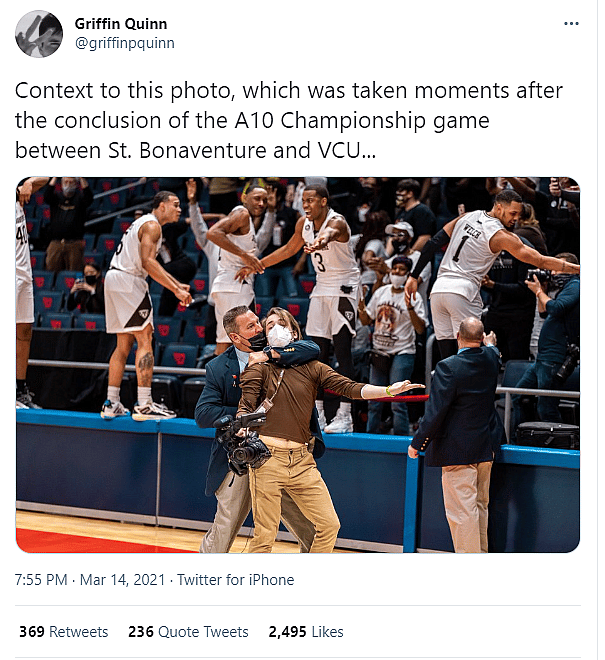Click the white face mask in photo
Viewport: 605px width, 660px height.
[x=279, y=337]
